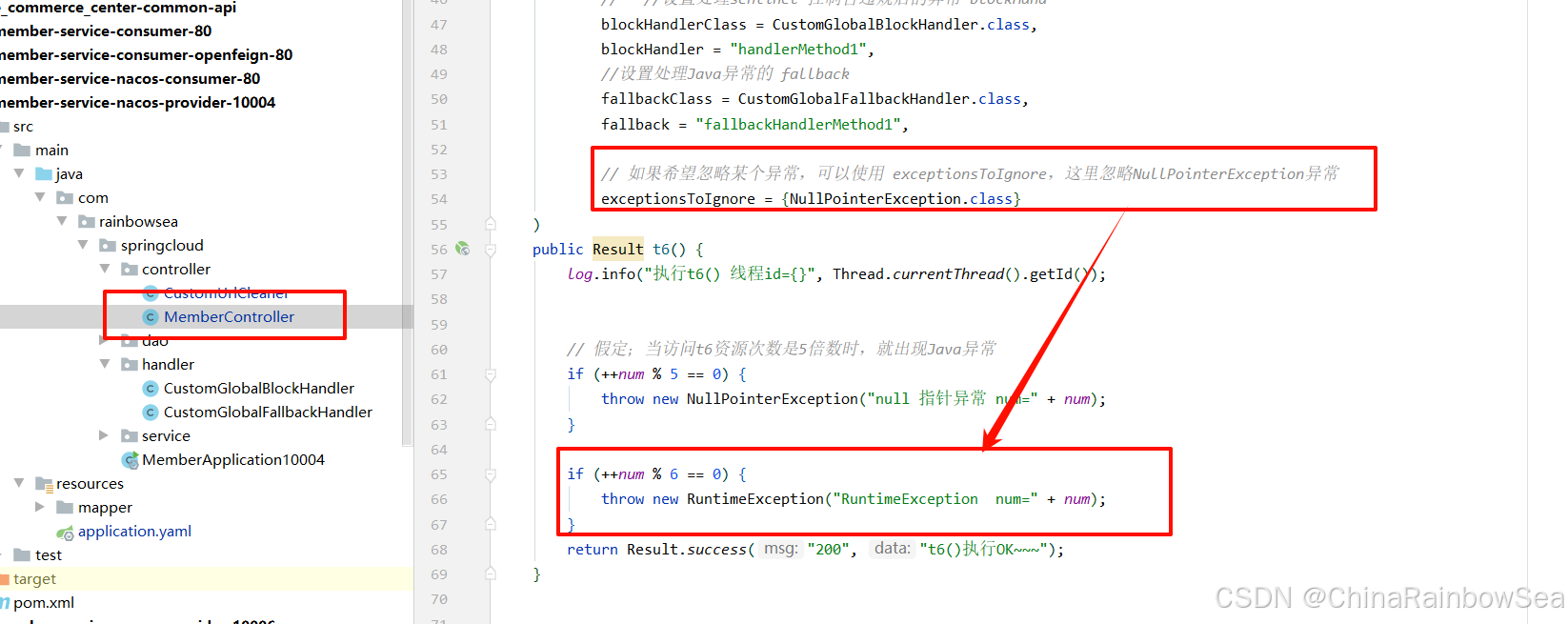
Task: Select the src folder
Action: tap(23, 126)
